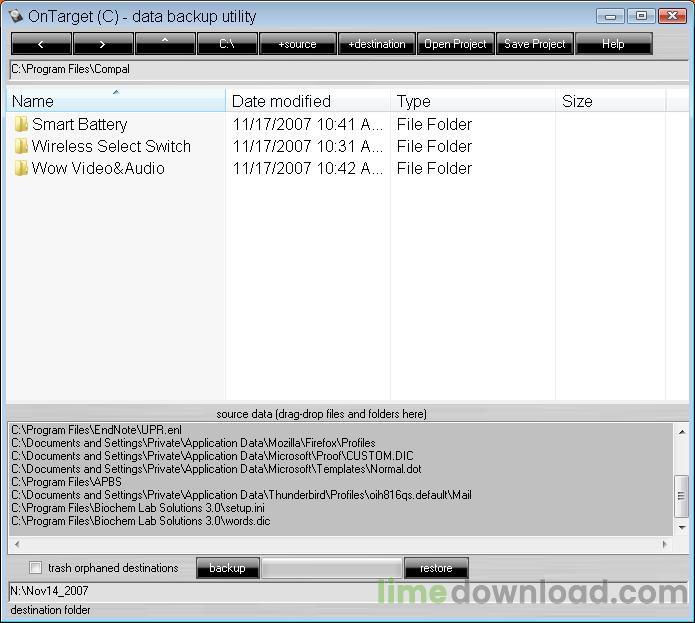Sort by the Type column header
Viewport: 695px width, 623px height.
pos(472,101)
